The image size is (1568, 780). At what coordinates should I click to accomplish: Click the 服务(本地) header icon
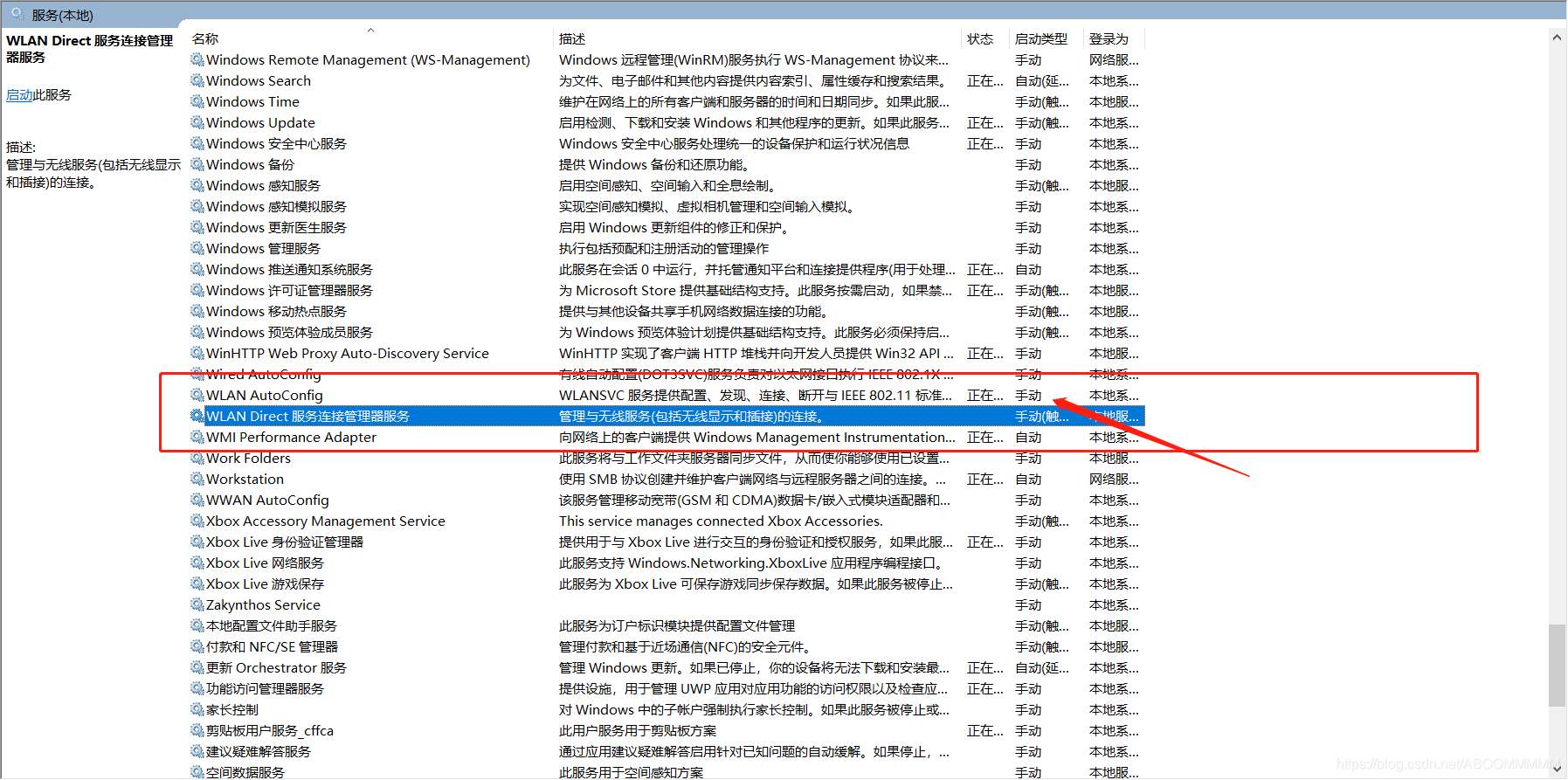(17, 14)
